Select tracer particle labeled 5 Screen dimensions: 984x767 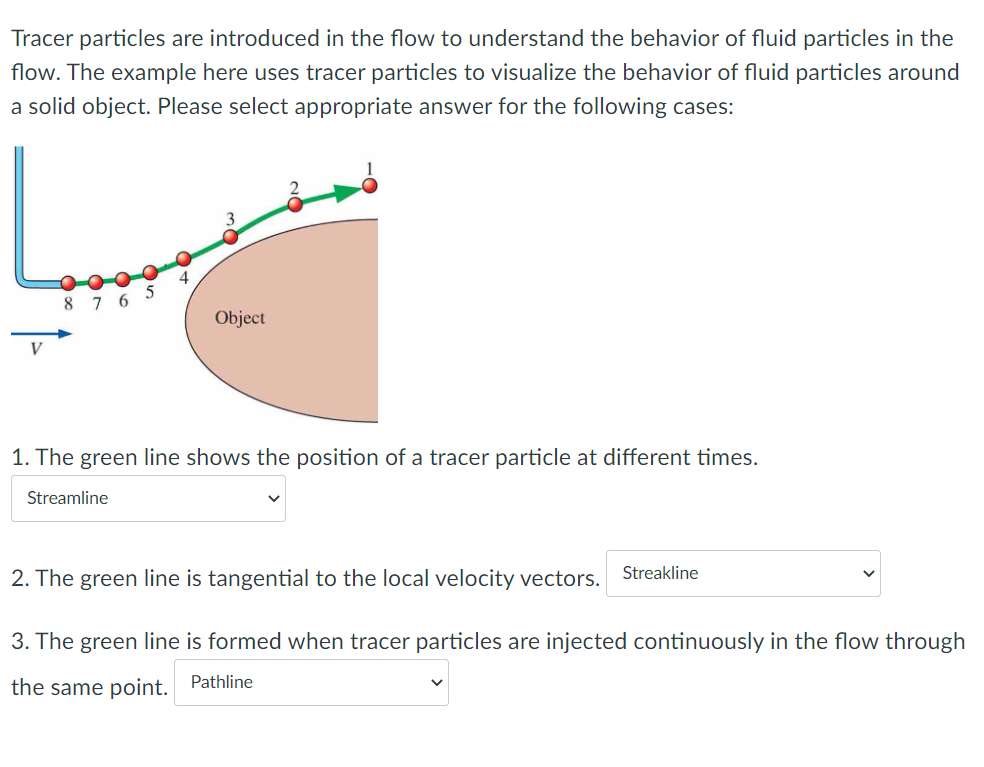point(151,271)
